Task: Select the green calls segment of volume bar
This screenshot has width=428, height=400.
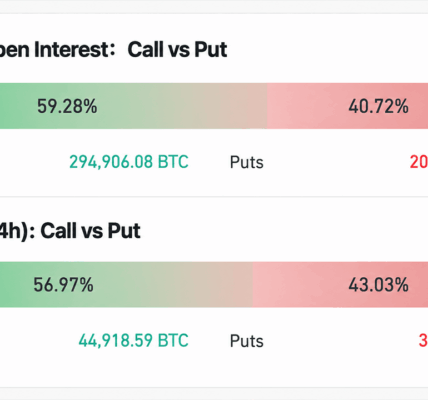Action: (126, 285)
